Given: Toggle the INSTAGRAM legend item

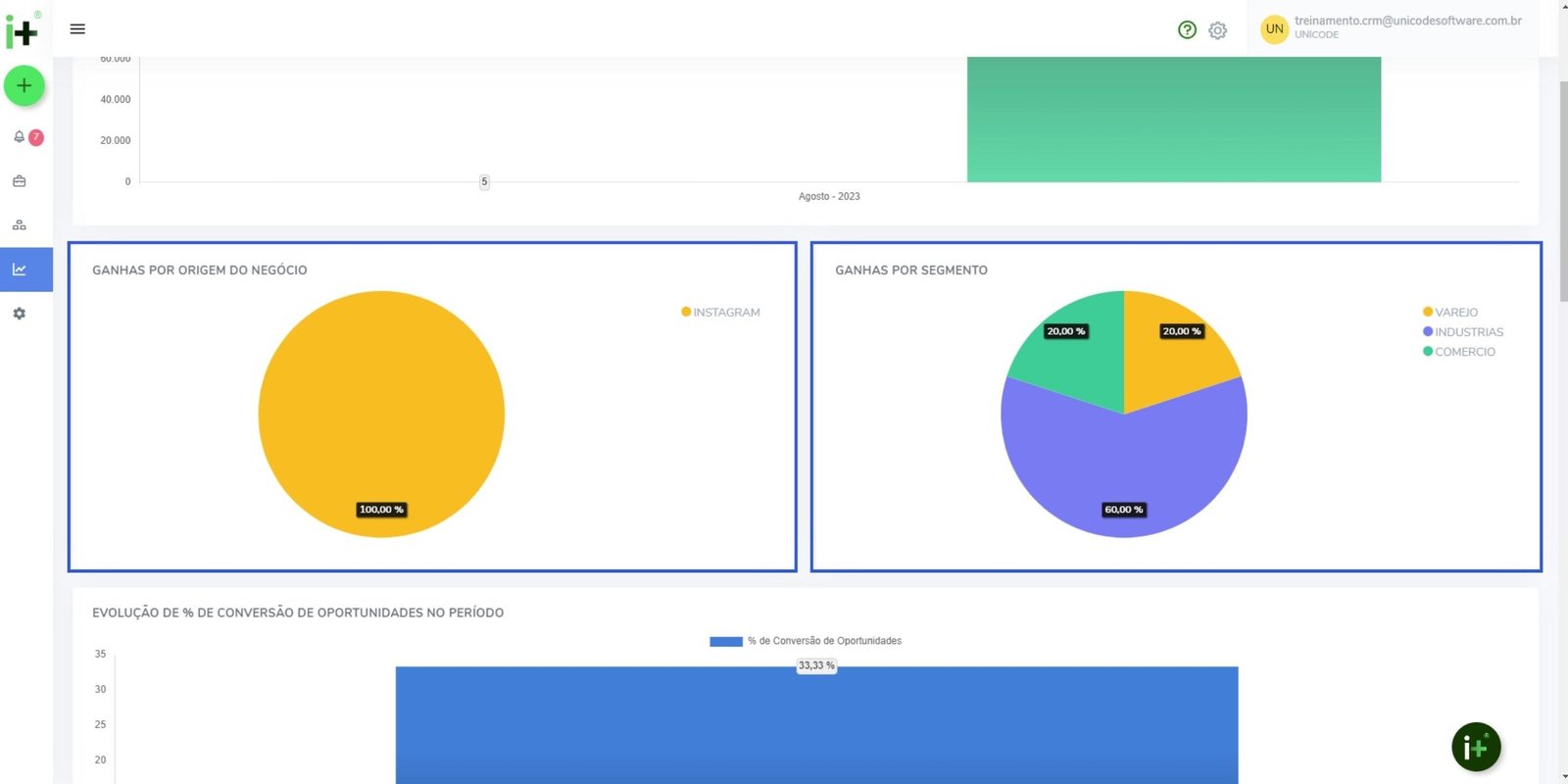Looking at the screenshot, I should click(x=720, y=313).
